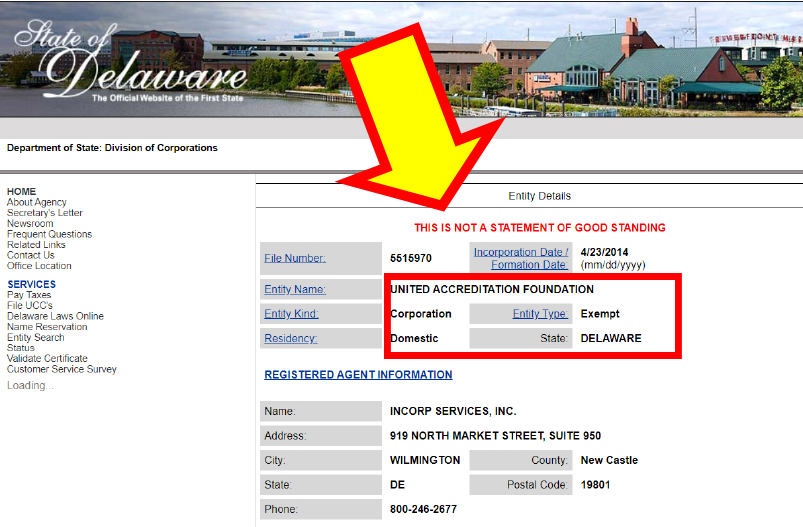Image resolution: width=803 pixels, height=527 pixels.
Task: Click the State of Delaware logo
Action: (130, 62)
